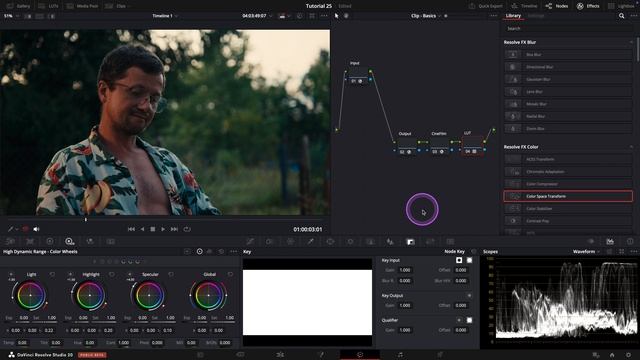Open the Power Window palette
This screenshot has height=360, width=640.
pos(330,242)
